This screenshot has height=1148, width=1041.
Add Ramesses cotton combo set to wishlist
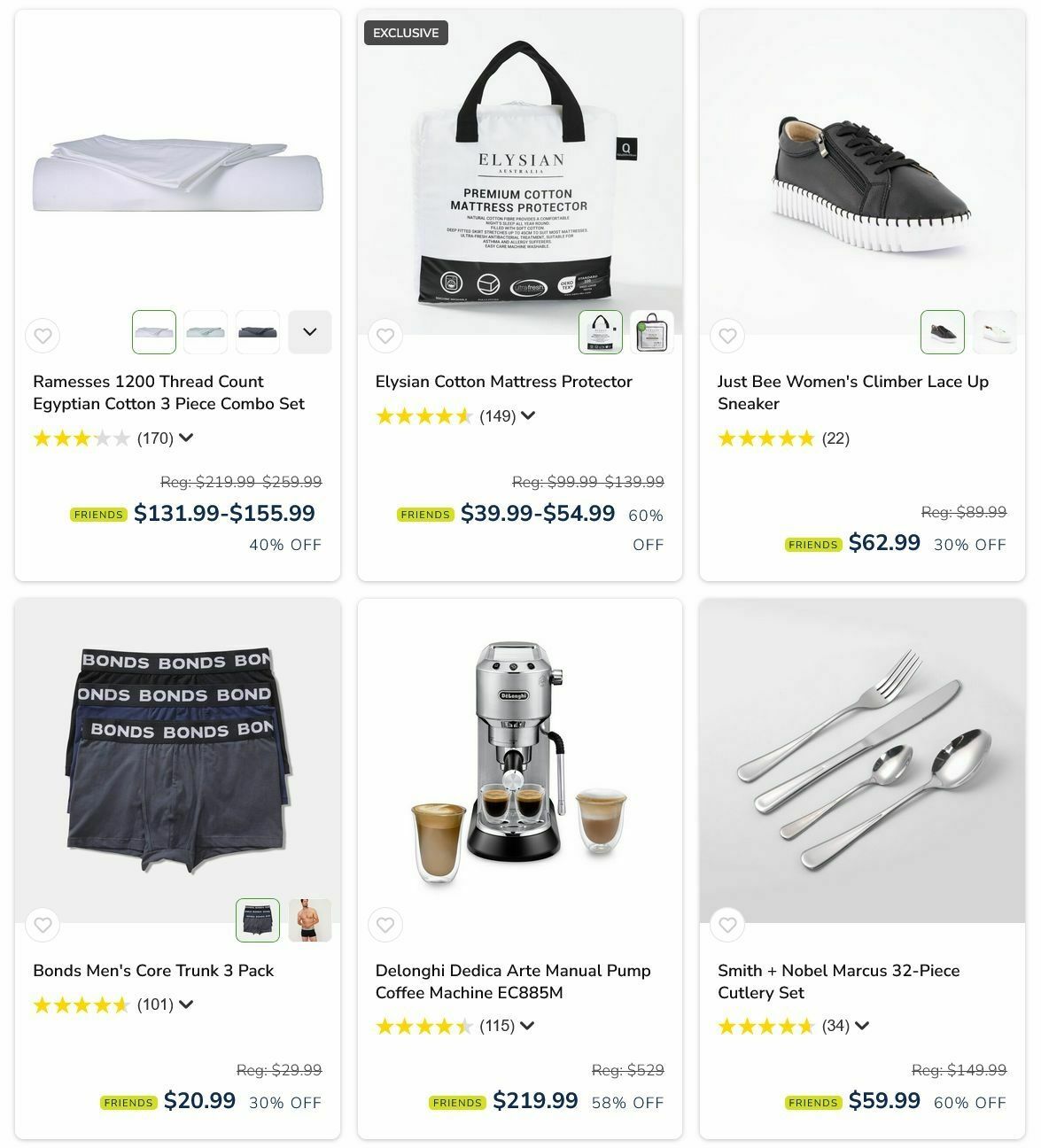click(43, 336)
